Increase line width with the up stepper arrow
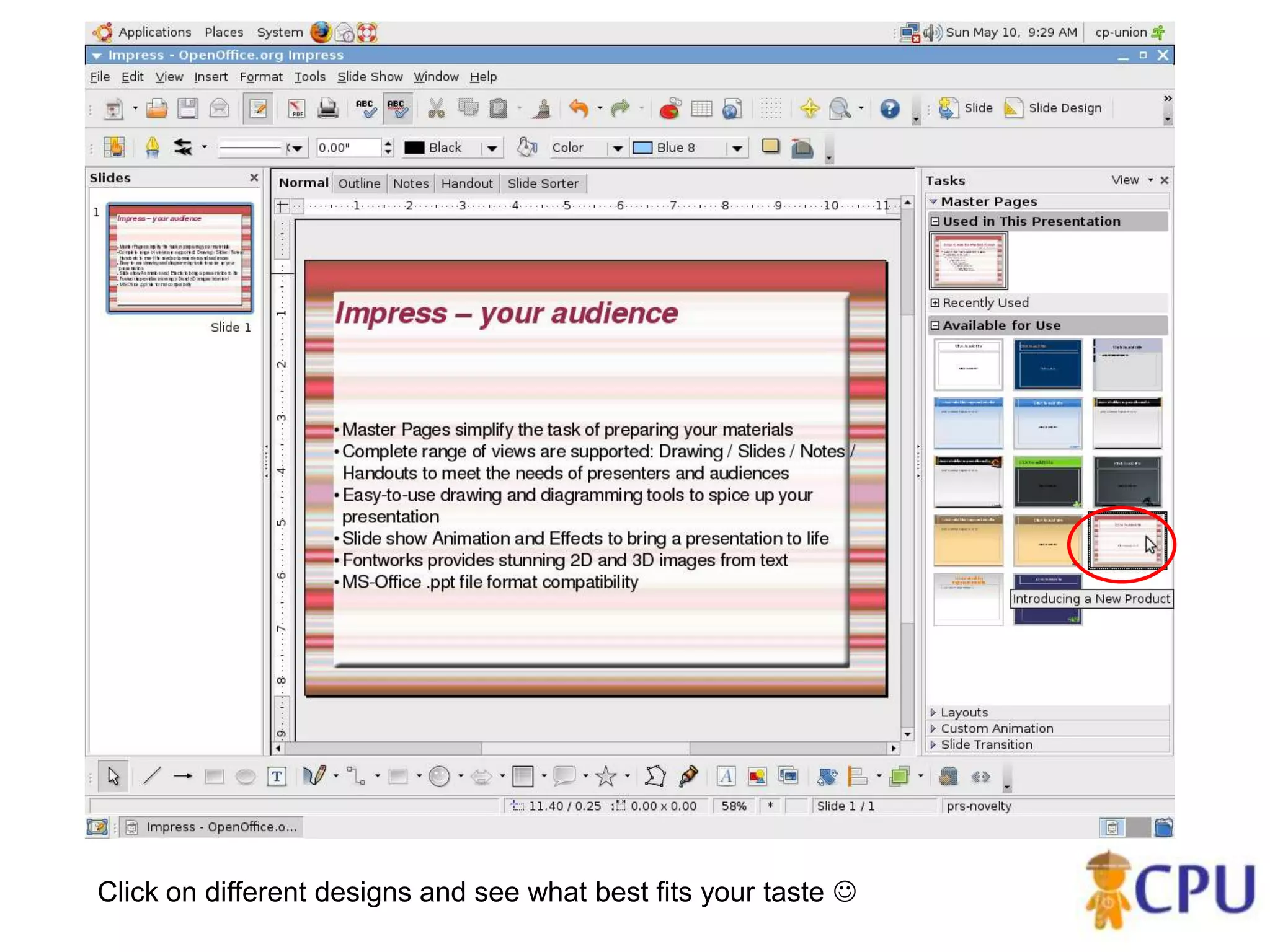This screenshot has height=952, width=1270. tap(388, 143)
